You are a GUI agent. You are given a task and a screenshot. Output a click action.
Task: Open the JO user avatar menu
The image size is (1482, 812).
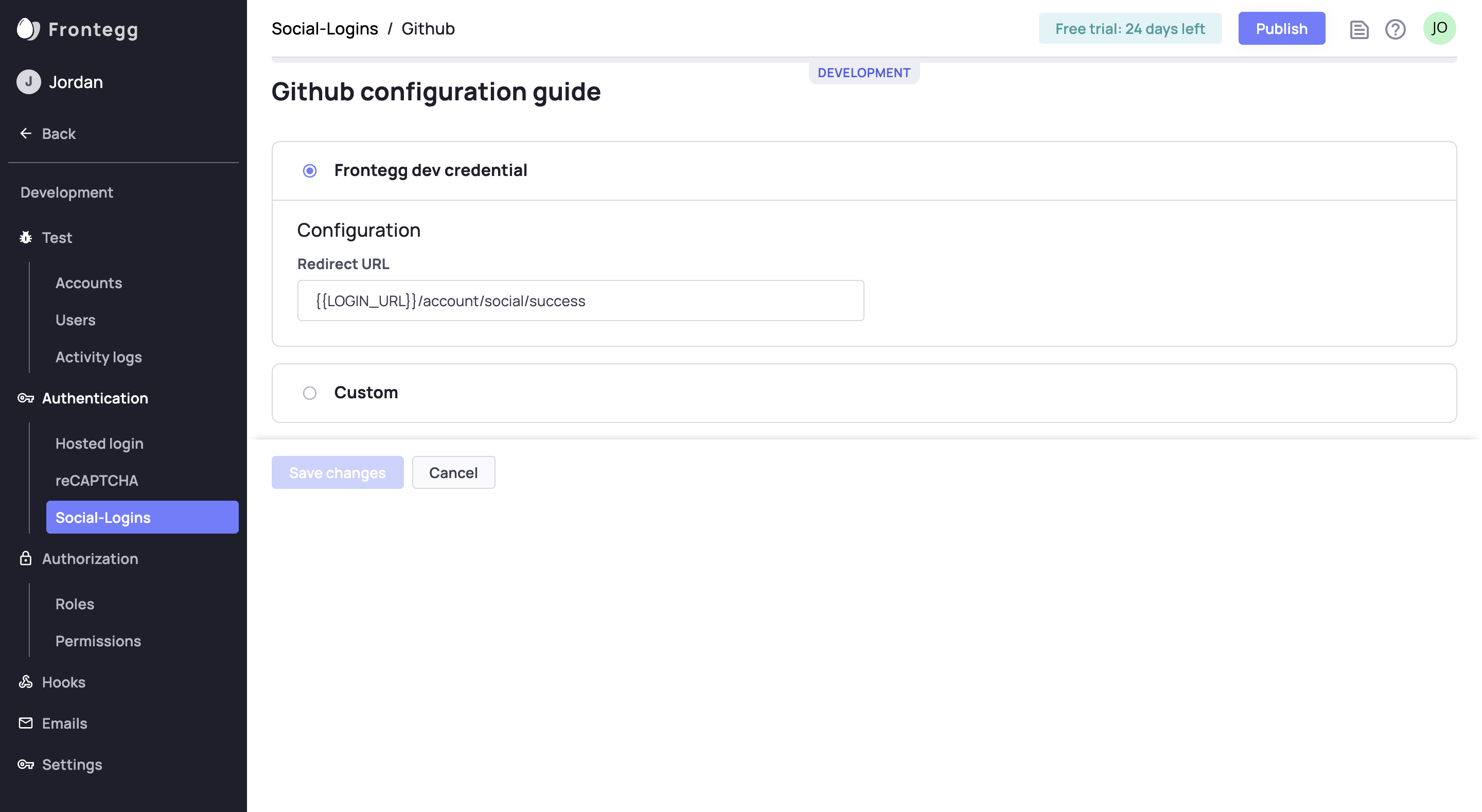[1439, 28]
